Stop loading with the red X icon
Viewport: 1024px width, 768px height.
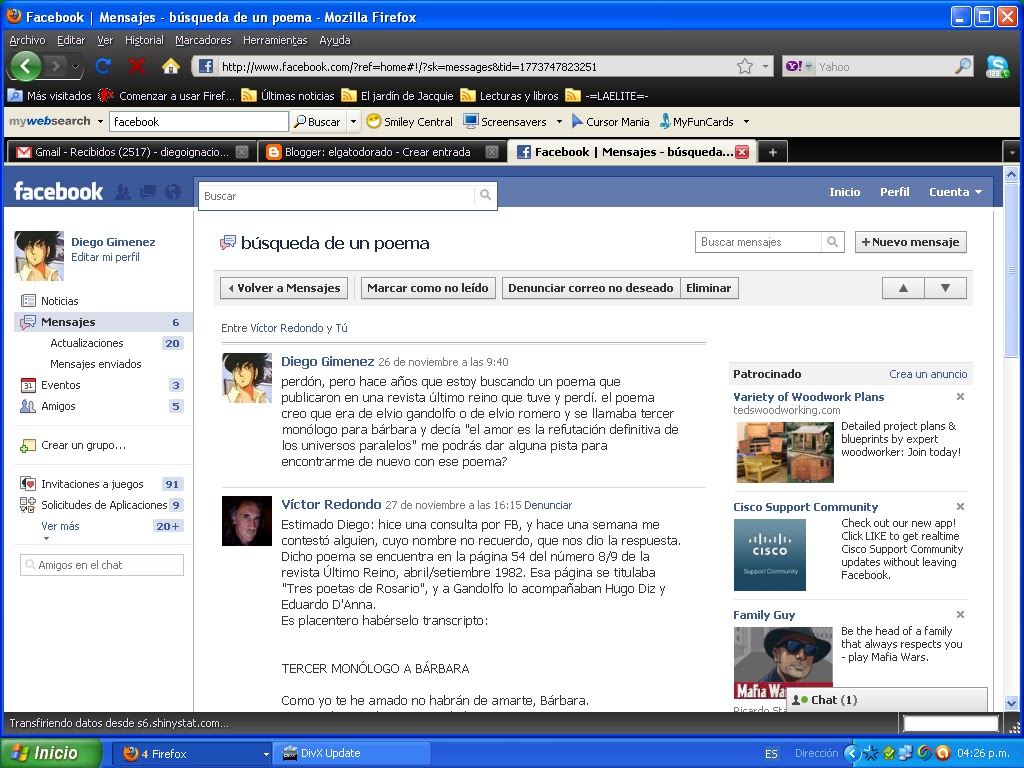pyautogui.click(x=136, y=66)
